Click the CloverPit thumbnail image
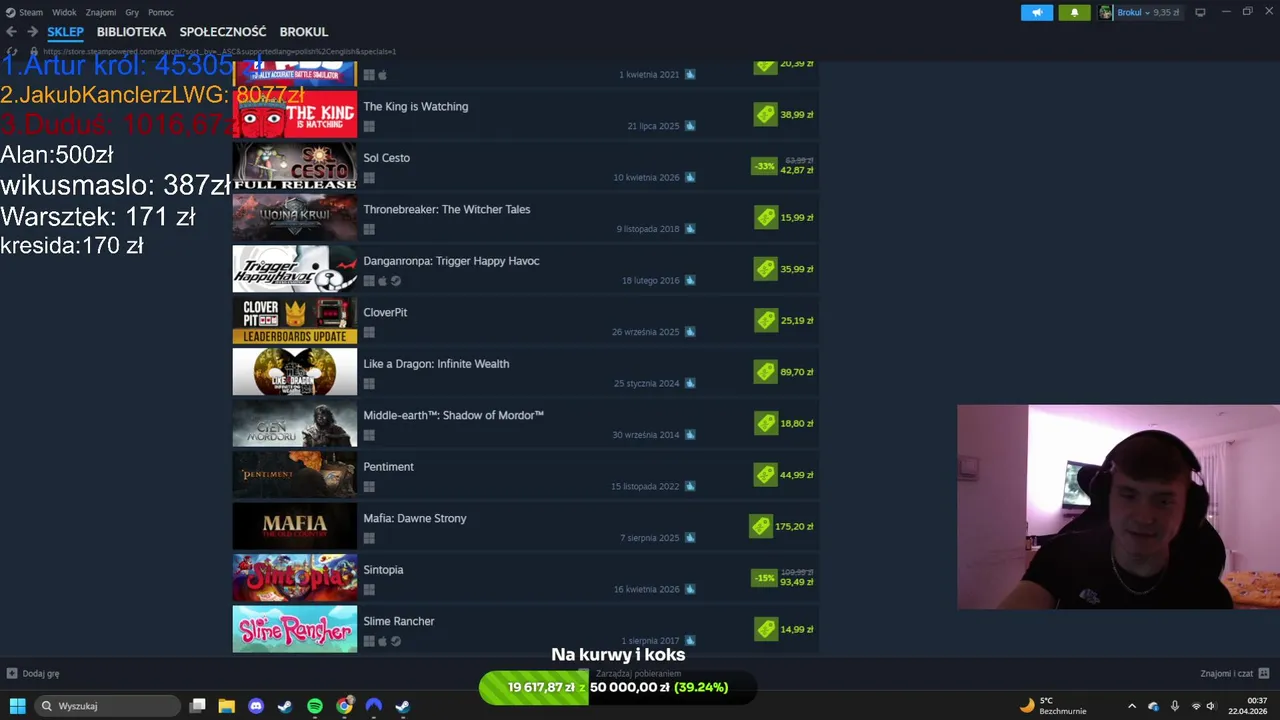The image size is (1280, 720). [294, 320]
